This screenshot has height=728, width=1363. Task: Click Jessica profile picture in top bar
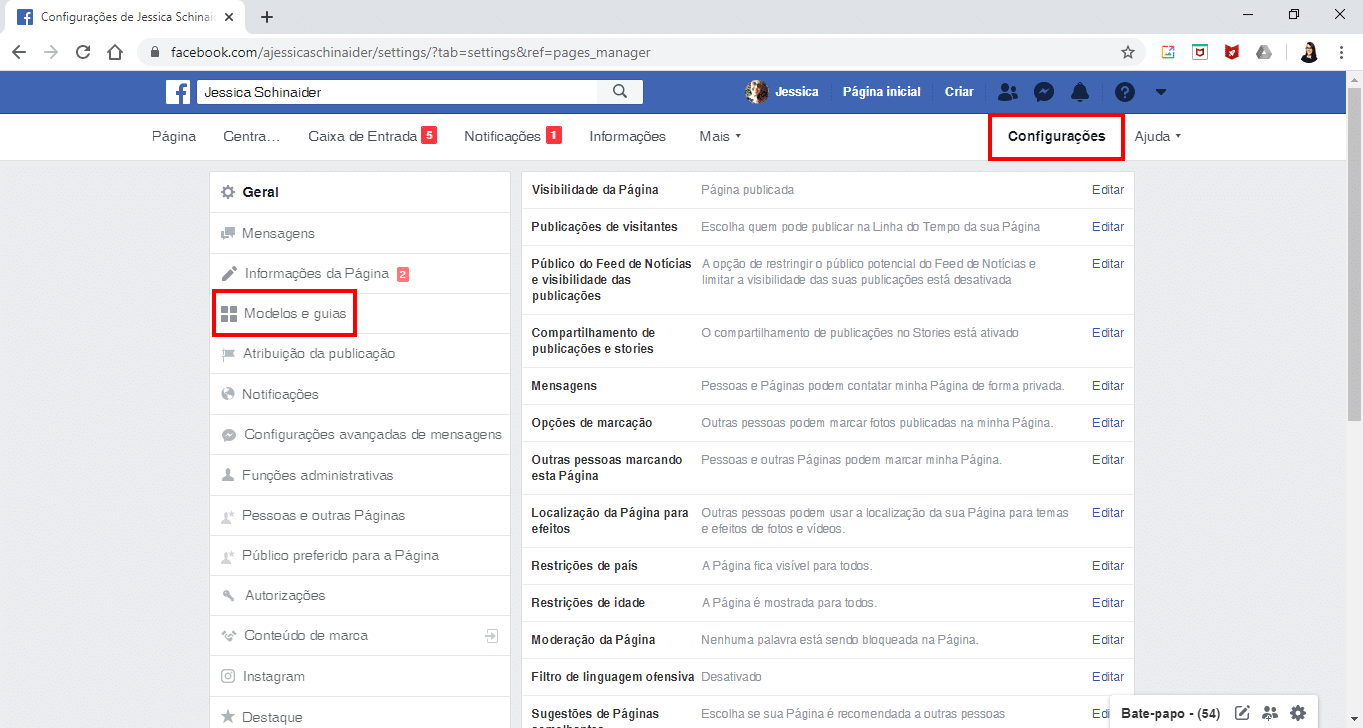757,92
